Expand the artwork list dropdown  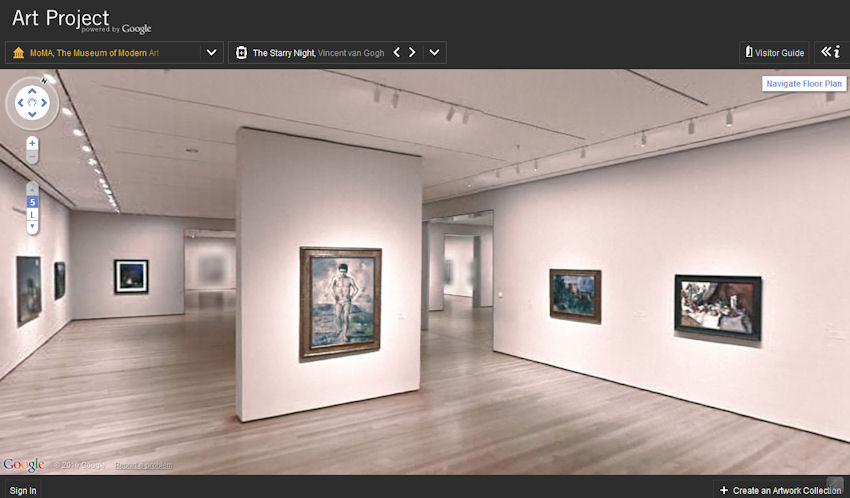[x=434, y=53]
